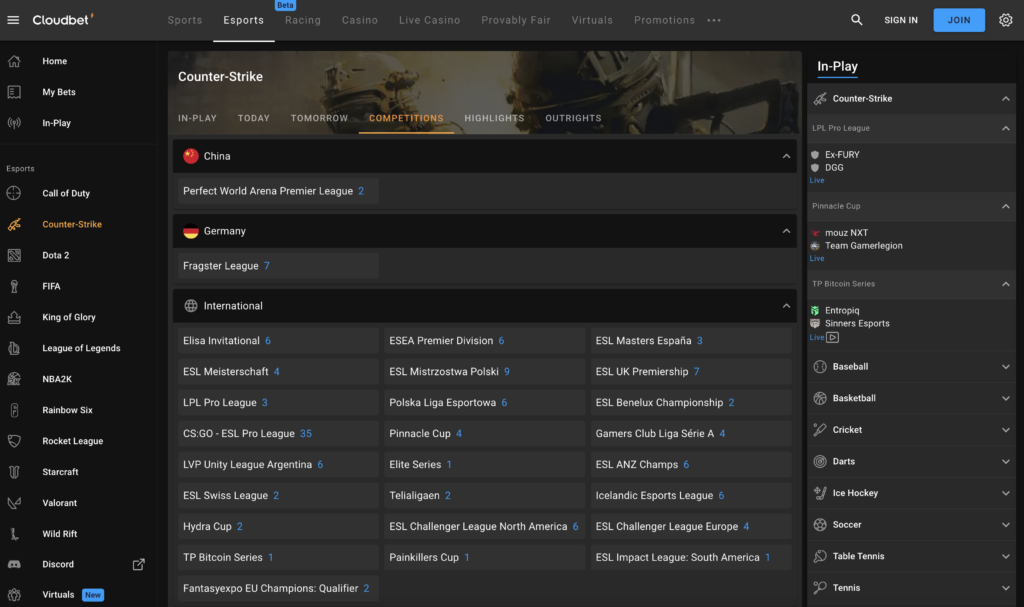Image resolution: width=1024 pixels, height=607 pixels.
Task: Open the hamburger menu icon
Action: (x=13, y=20)
